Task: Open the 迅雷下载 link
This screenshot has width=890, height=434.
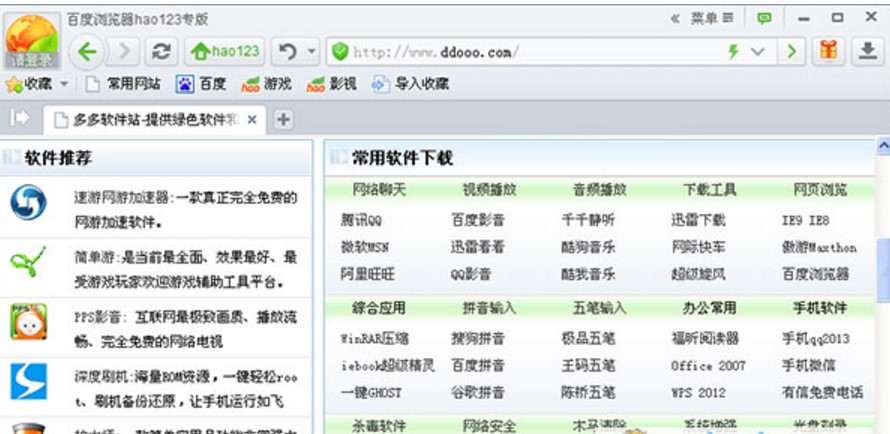Action: pos(698,220)
